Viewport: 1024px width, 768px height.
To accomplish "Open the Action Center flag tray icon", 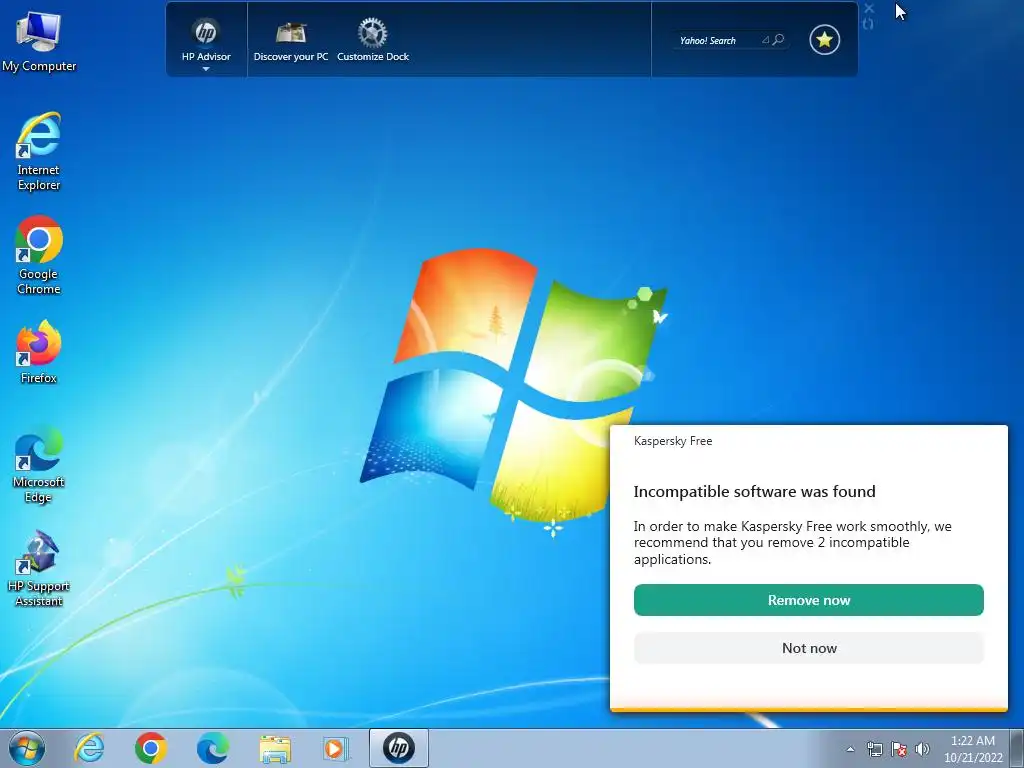I will point(899,749).
